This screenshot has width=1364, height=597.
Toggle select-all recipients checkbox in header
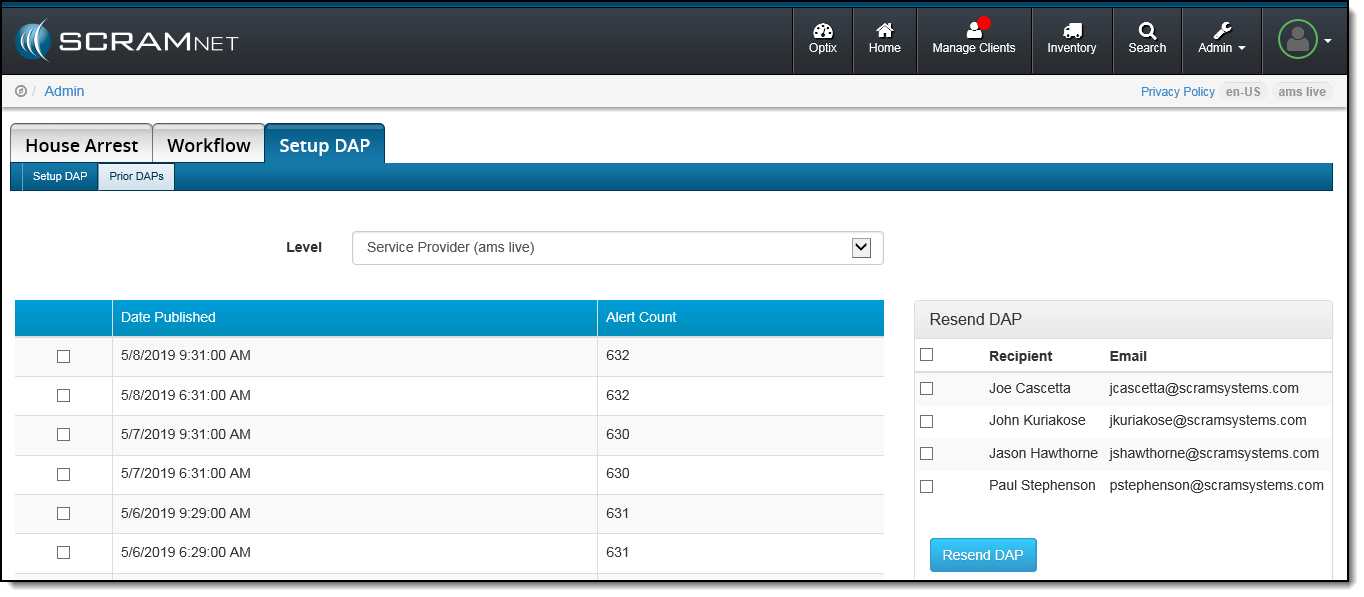[926, 355]
